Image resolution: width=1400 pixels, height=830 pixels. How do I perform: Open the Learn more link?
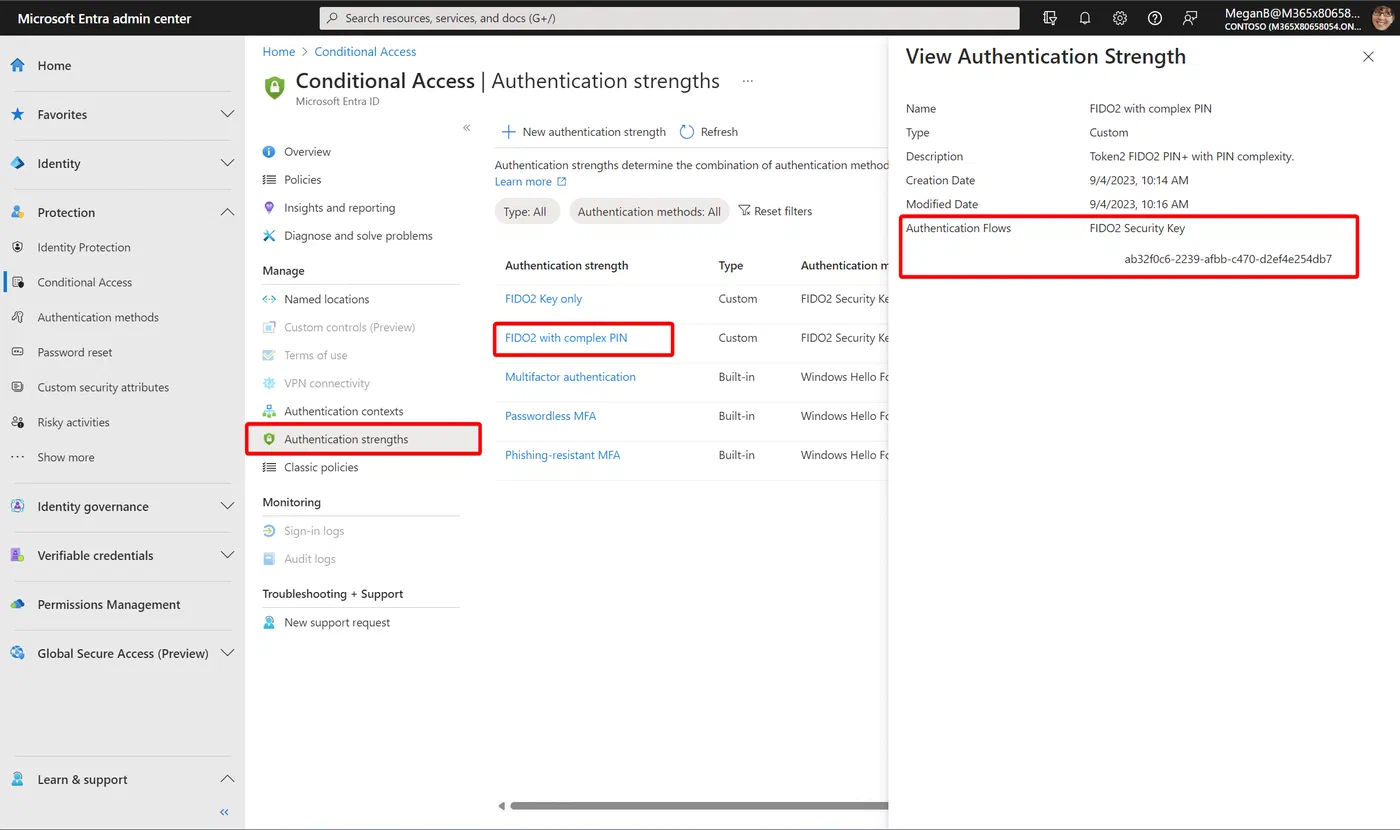click(x=531, y=182)
